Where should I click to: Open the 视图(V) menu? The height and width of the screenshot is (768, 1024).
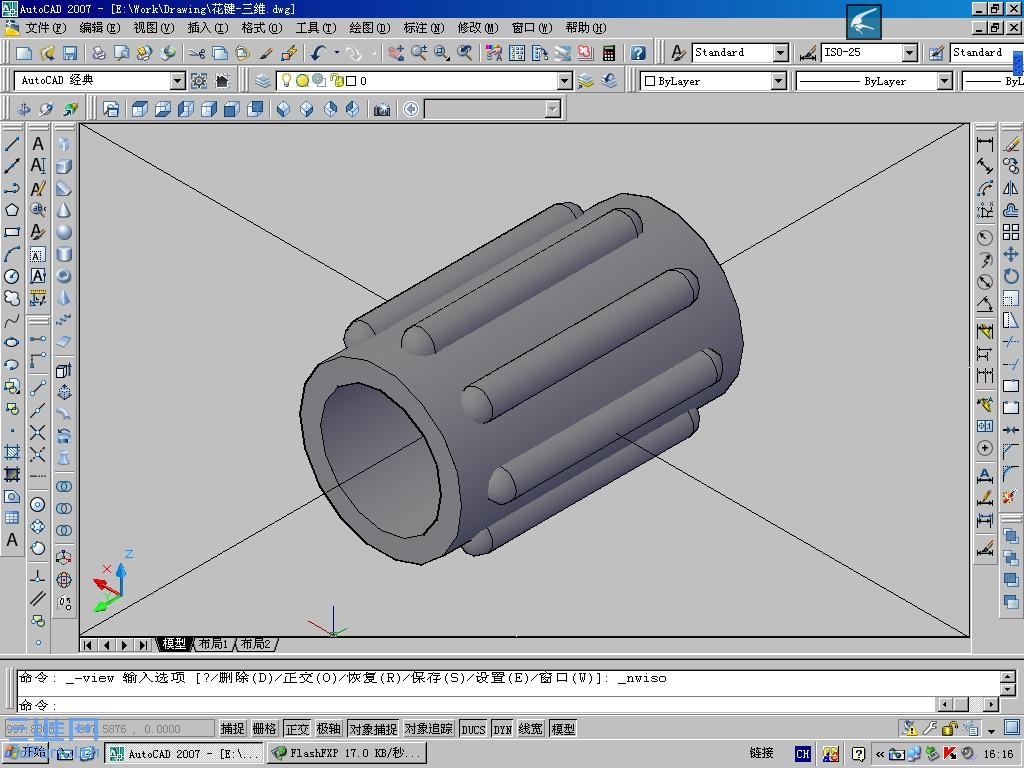click(x=154, y=27)
